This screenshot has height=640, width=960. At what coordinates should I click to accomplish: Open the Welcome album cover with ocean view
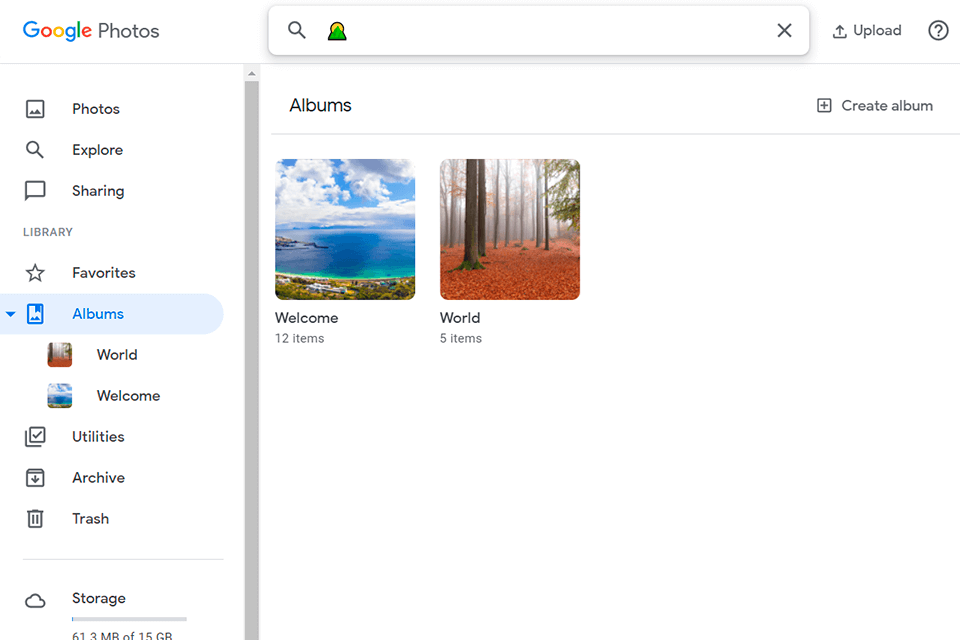tap(345, 229)
